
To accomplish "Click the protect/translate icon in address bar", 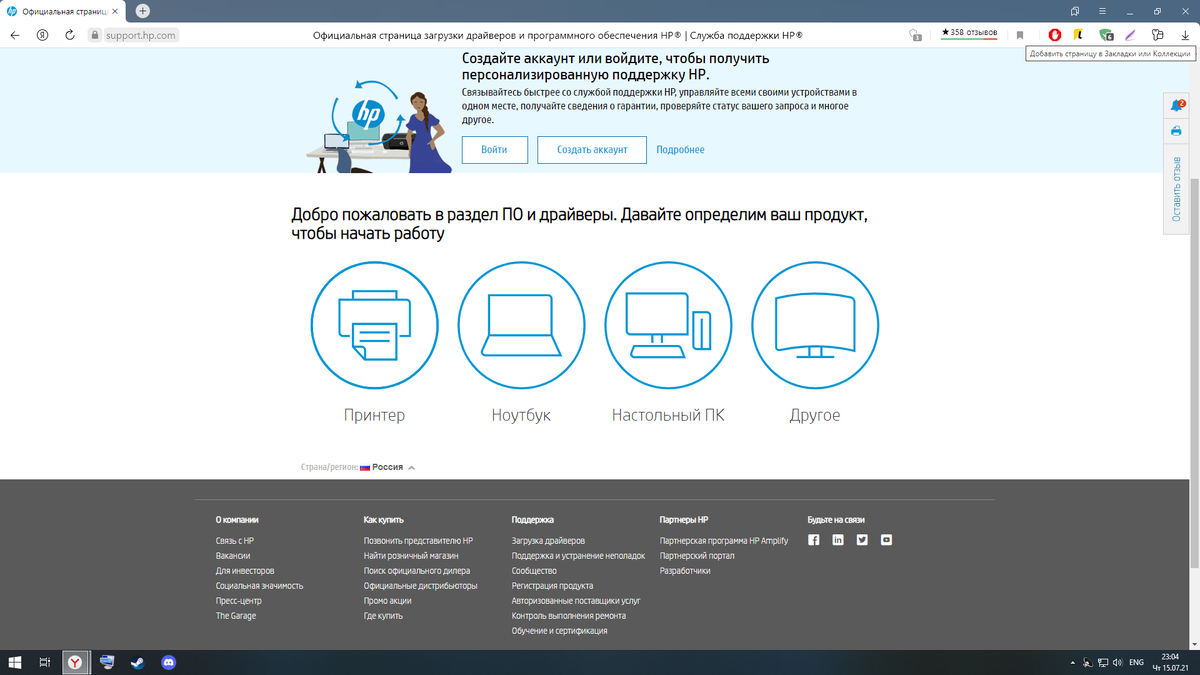I will (x=915, y=34).
